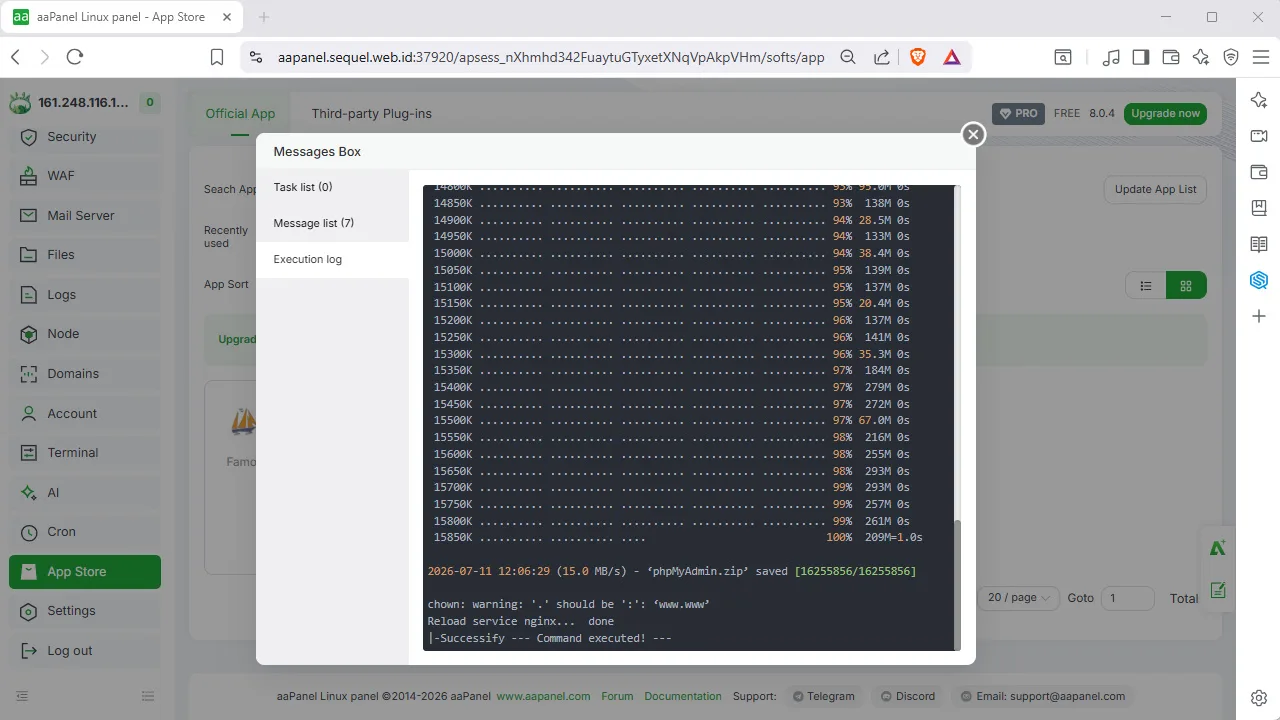Click the PRO badge in header

(x=1019, y=114)
